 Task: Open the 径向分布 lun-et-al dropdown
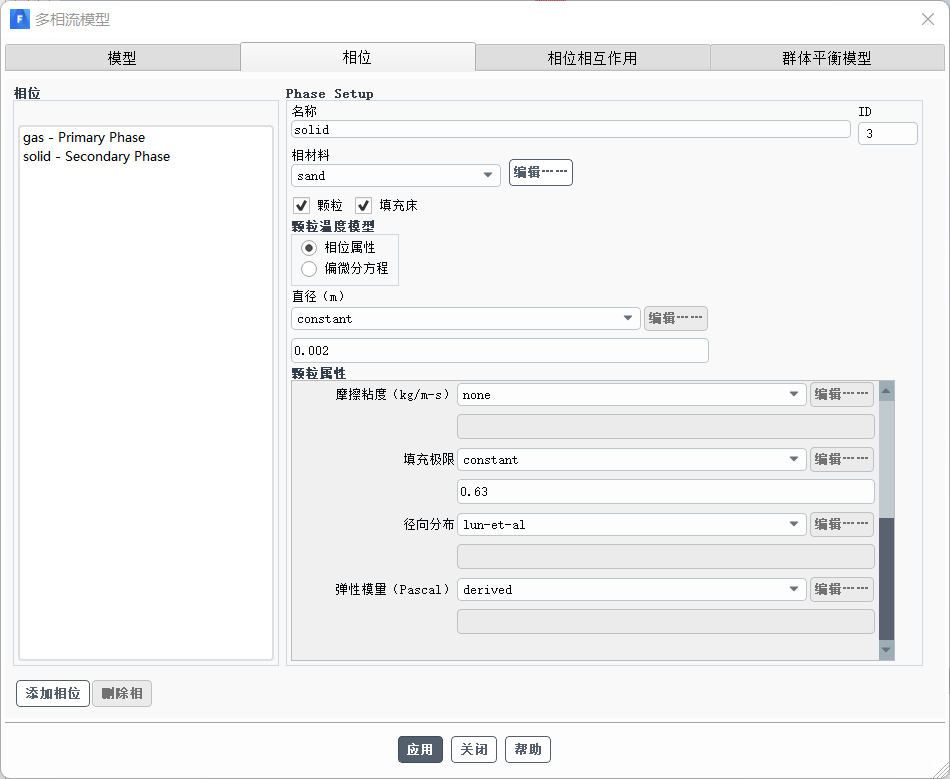point(631,524)
